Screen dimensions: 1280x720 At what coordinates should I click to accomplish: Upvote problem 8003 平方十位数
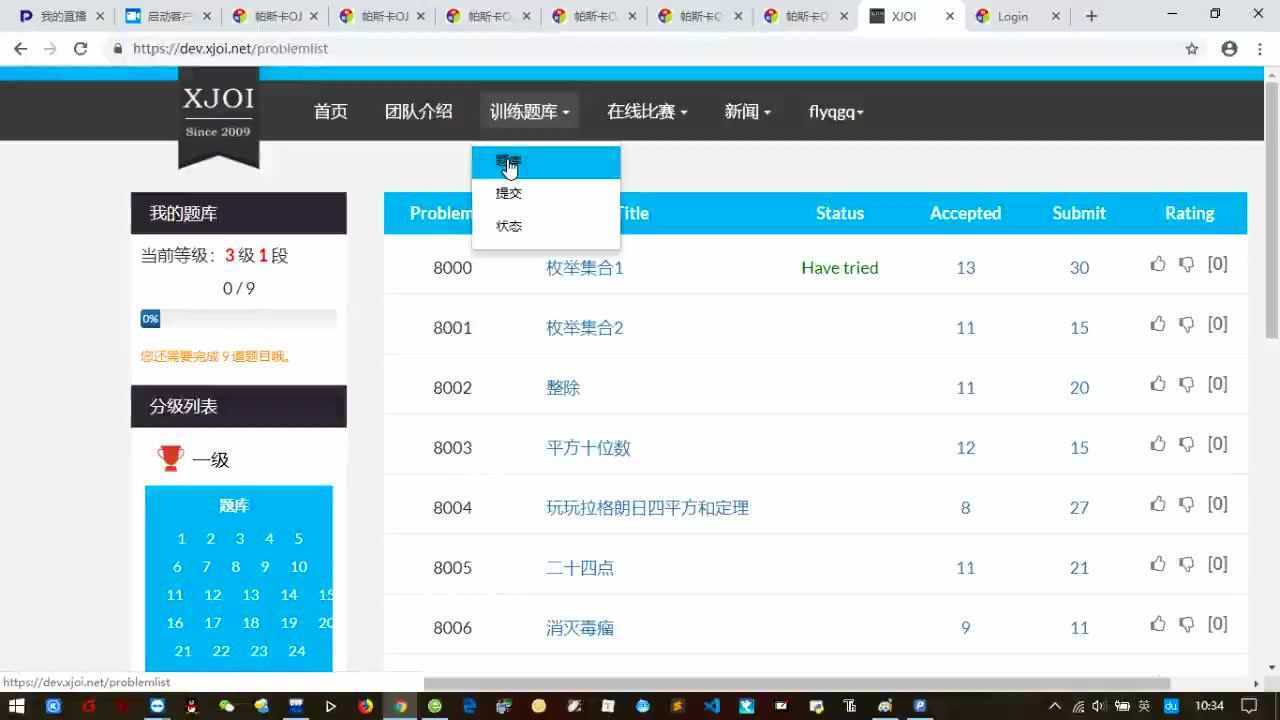pos(1158,444)
